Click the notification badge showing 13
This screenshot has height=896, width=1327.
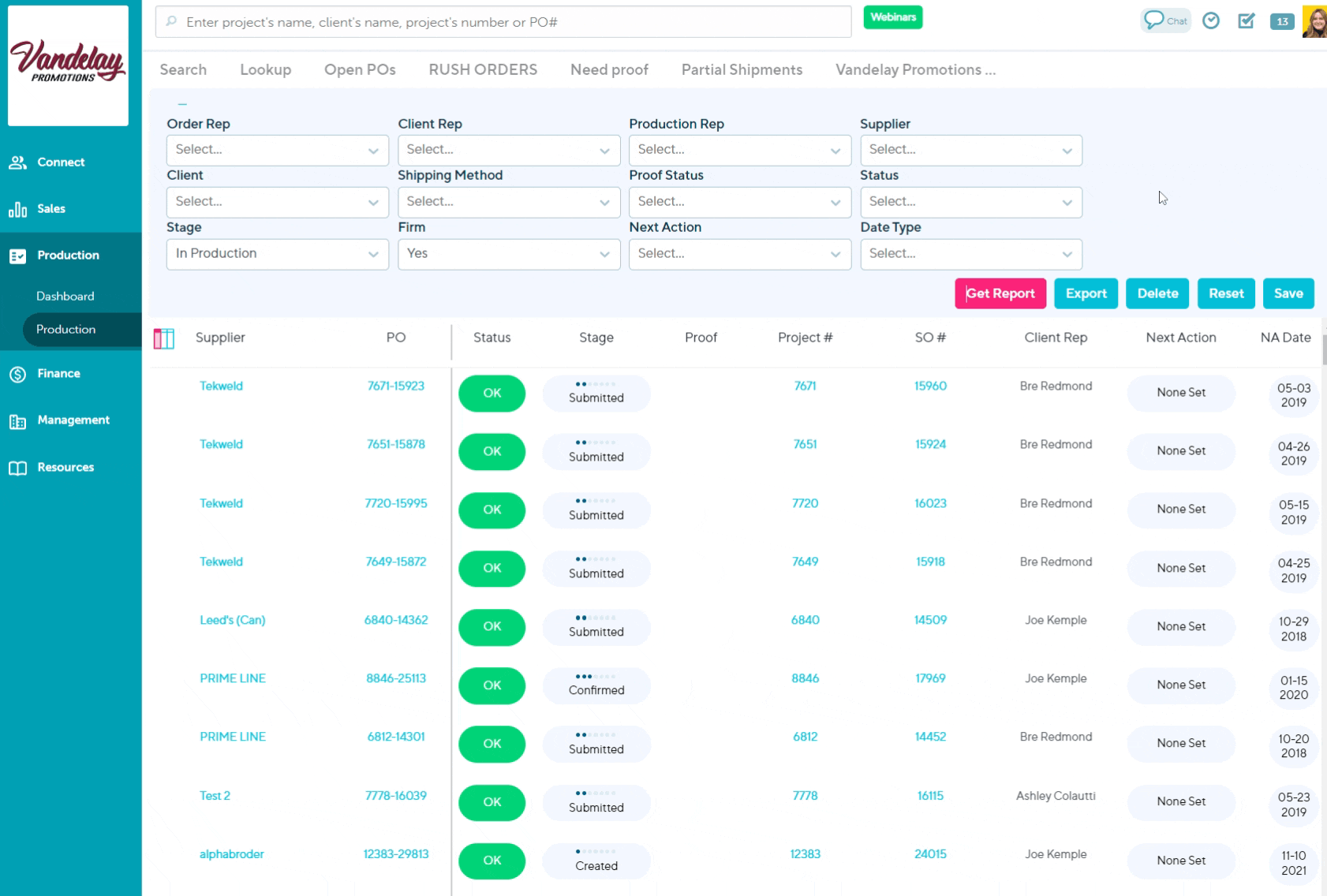[x=1282, y=21]
